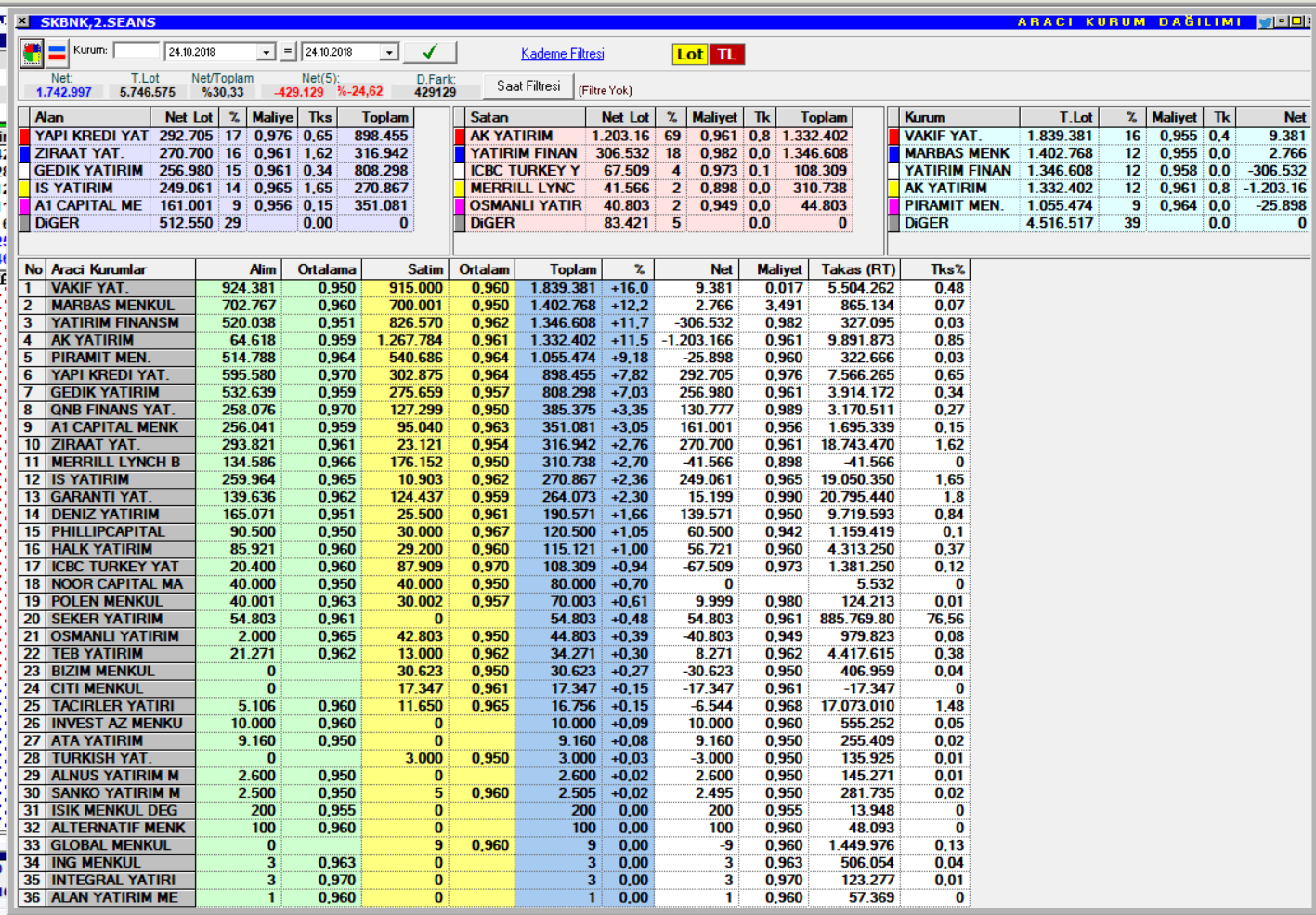Viewport: 1316px width, 915px height.
Task: Select the TACIRLER YATIRI row
Action: coord(494,706)
